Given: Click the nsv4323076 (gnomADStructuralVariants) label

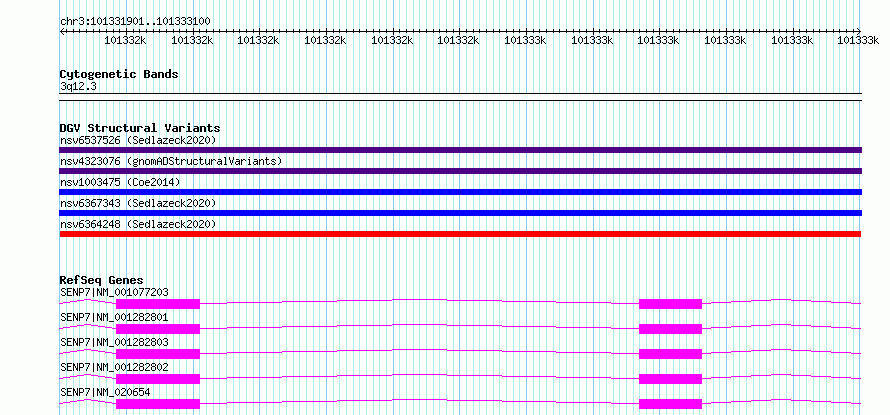Looking at the screenshot, I should point(171,161).
